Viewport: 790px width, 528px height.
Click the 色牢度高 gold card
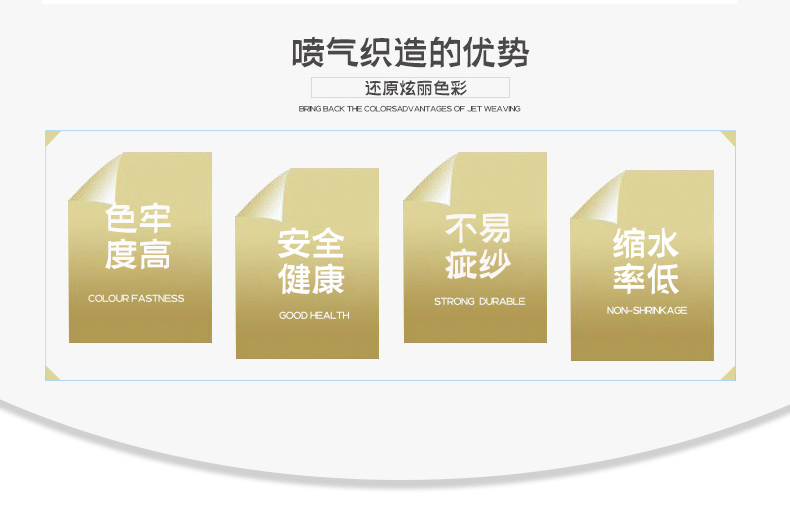(140, 247)
